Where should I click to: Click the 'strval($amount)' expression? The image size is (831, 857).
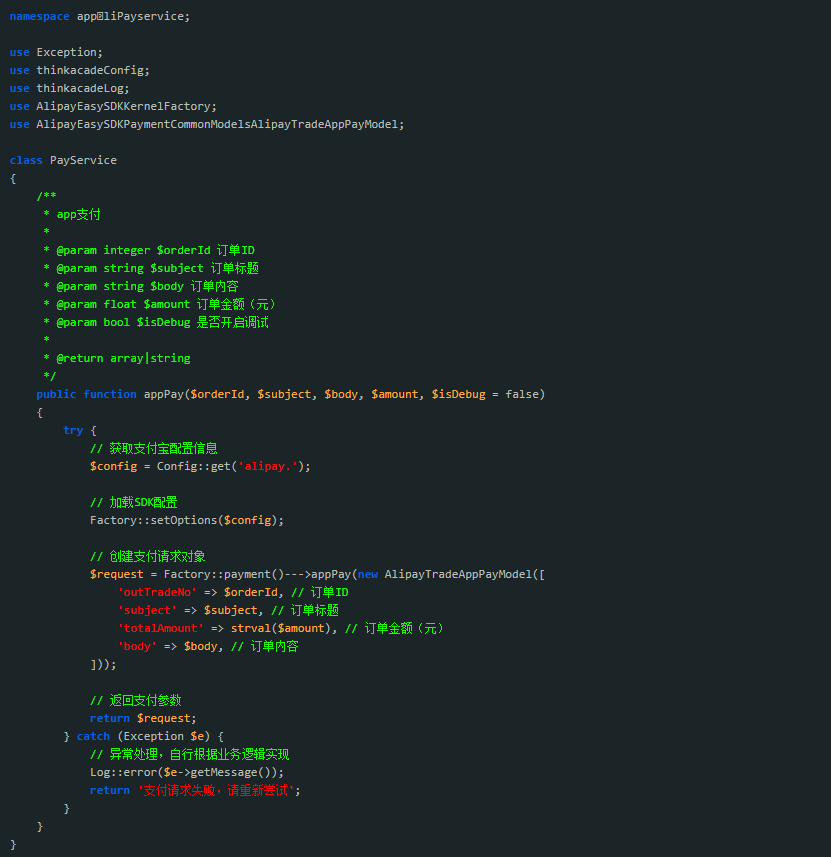pos(281,629)
